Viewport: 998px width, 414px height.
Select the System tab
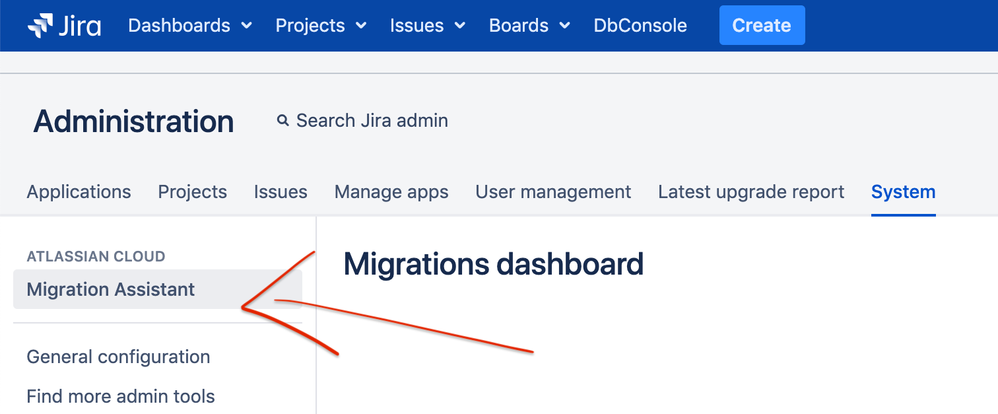pyautogui.click(x=903, y=192)
